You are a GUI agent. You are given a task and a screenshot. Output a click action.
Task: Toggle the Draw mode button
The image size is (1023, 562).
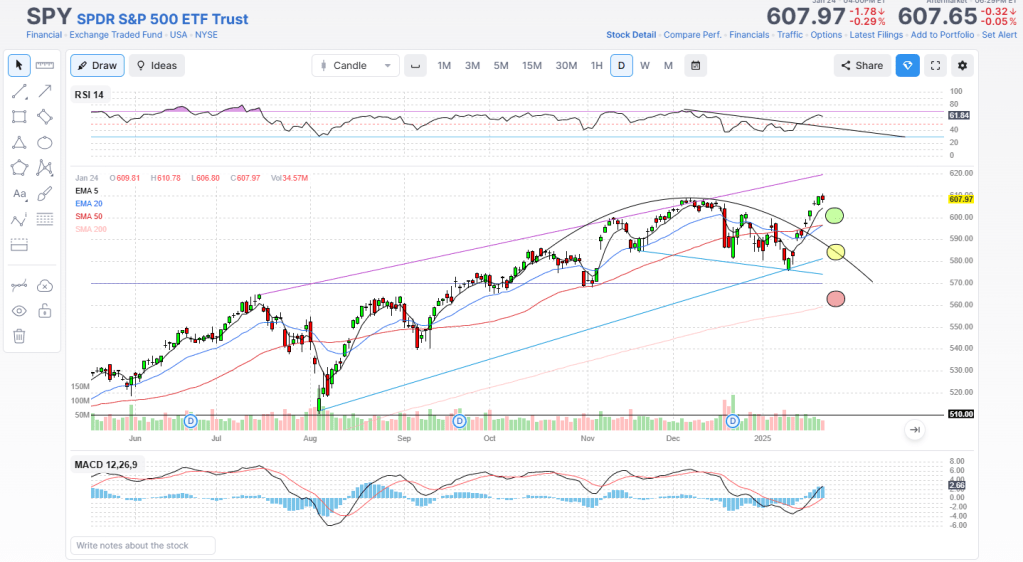(x=97, y=66)
